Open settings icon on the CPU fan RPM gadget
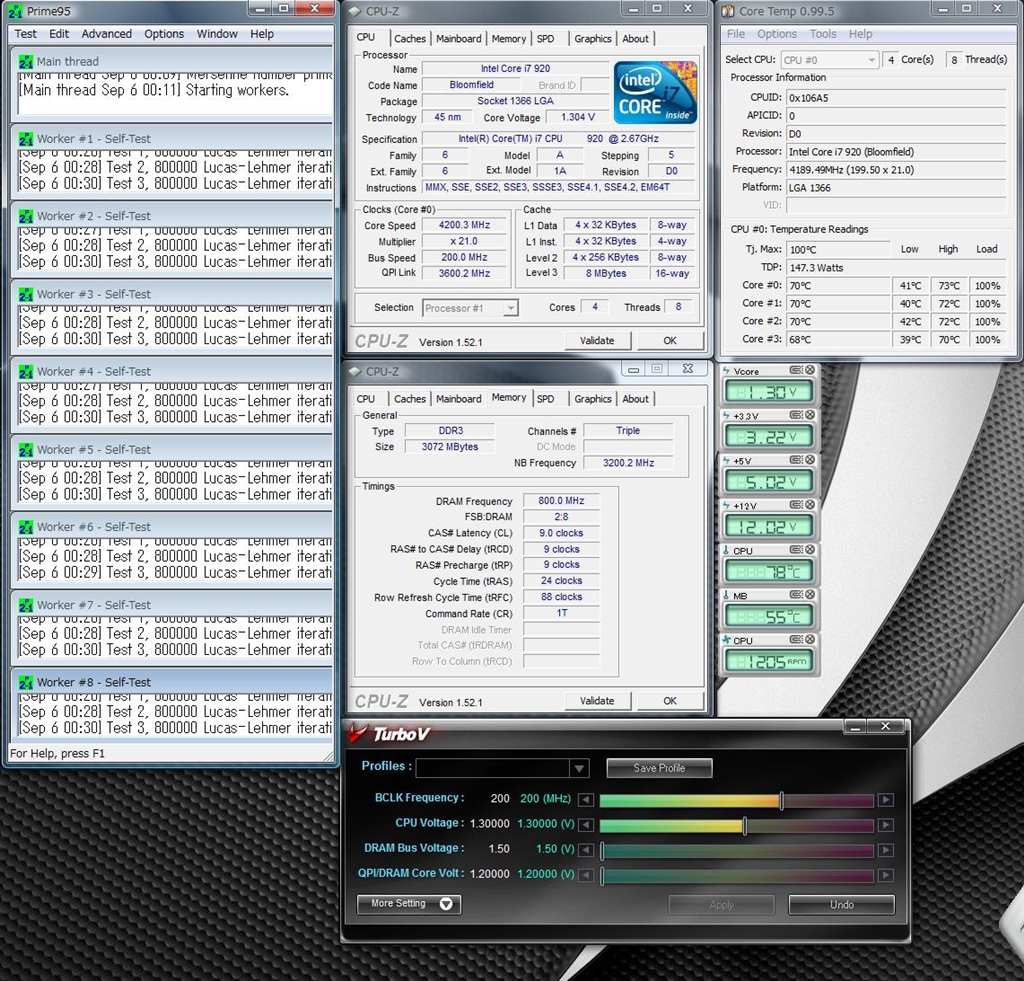This screenshot has width=1024, height=981. (x=797, y=640)
